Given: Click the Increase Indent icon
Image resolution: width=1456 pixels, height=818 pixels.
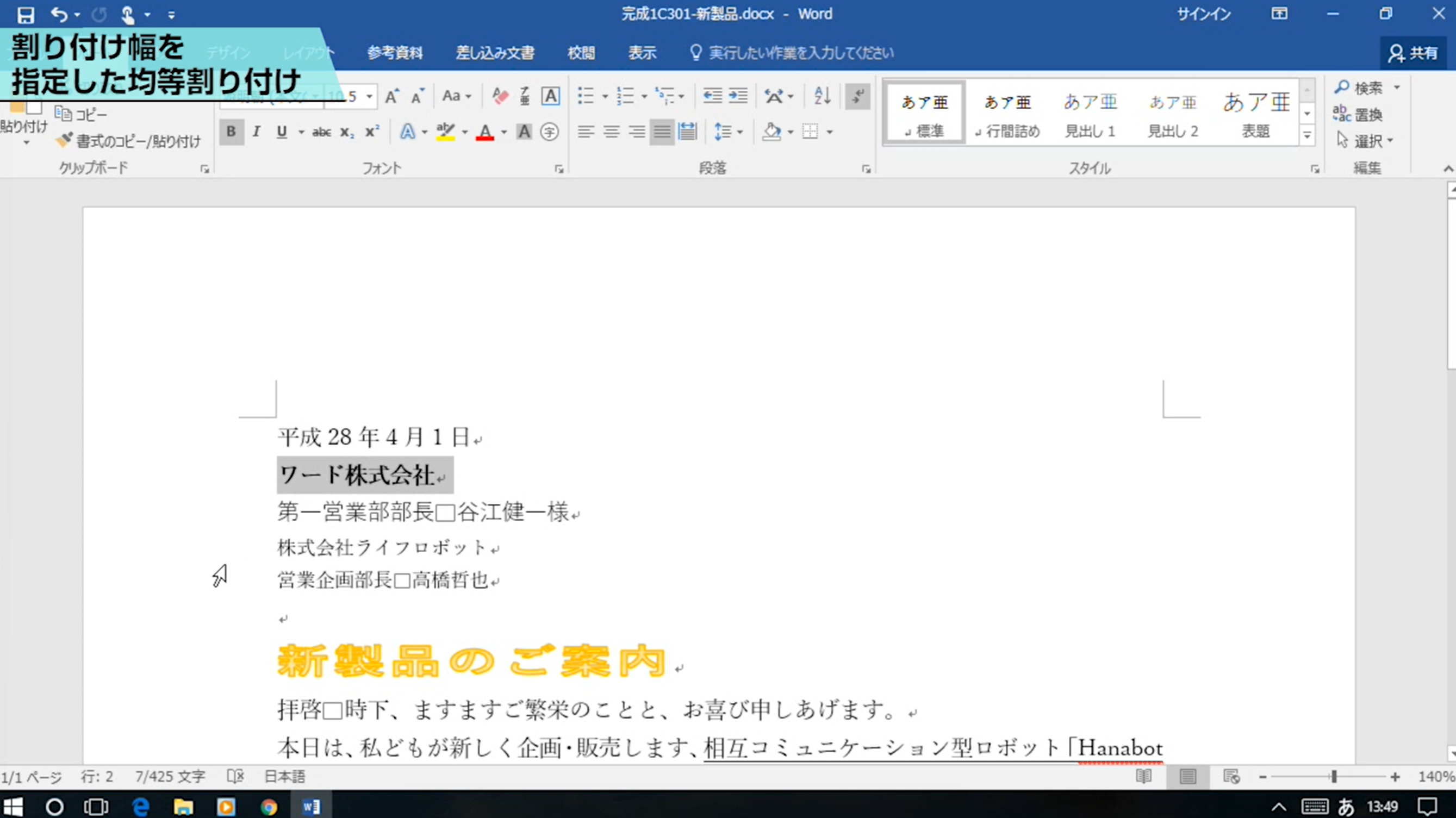Looking at the screenshot, I should click(738, 96).
